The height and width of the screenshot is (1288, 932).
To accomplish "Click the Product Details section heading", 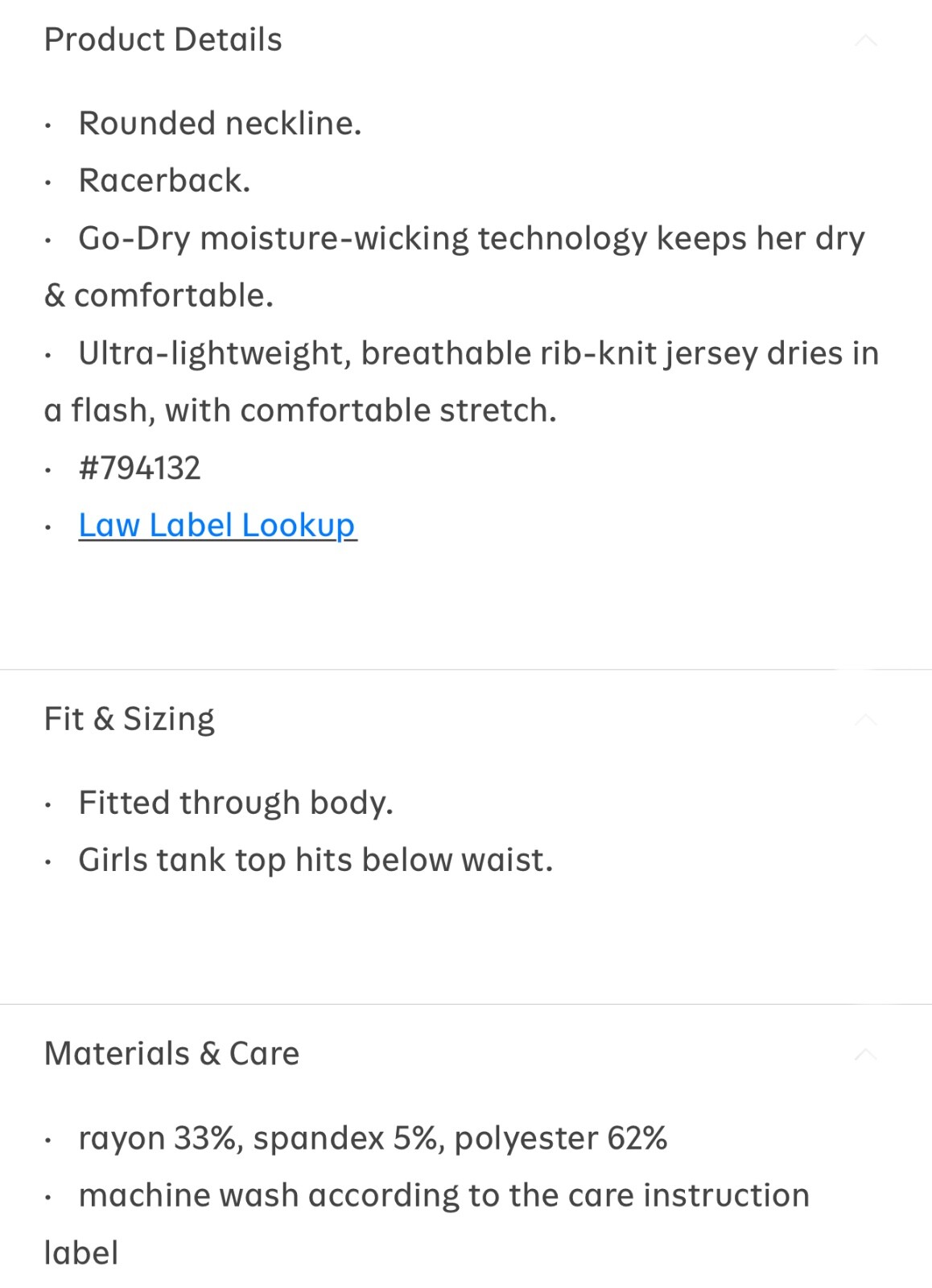I will (x=163, y=39).
